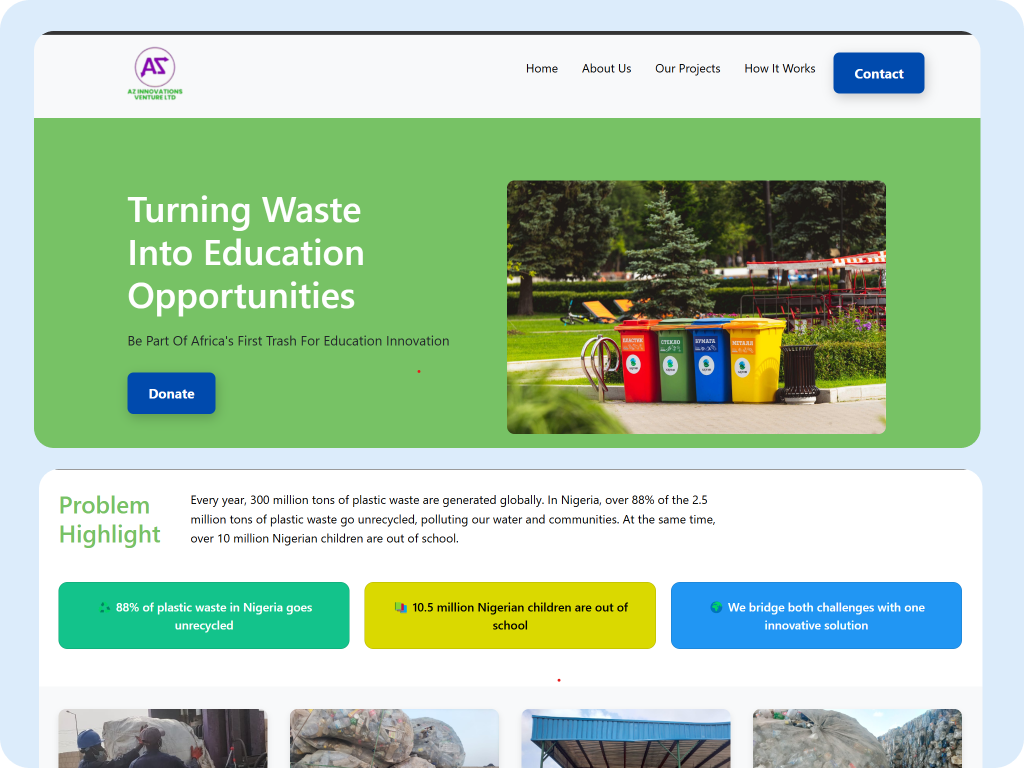Click the photo of bagged plastic bottles
Screen dimensions: 1024x768
coord(394,739)
